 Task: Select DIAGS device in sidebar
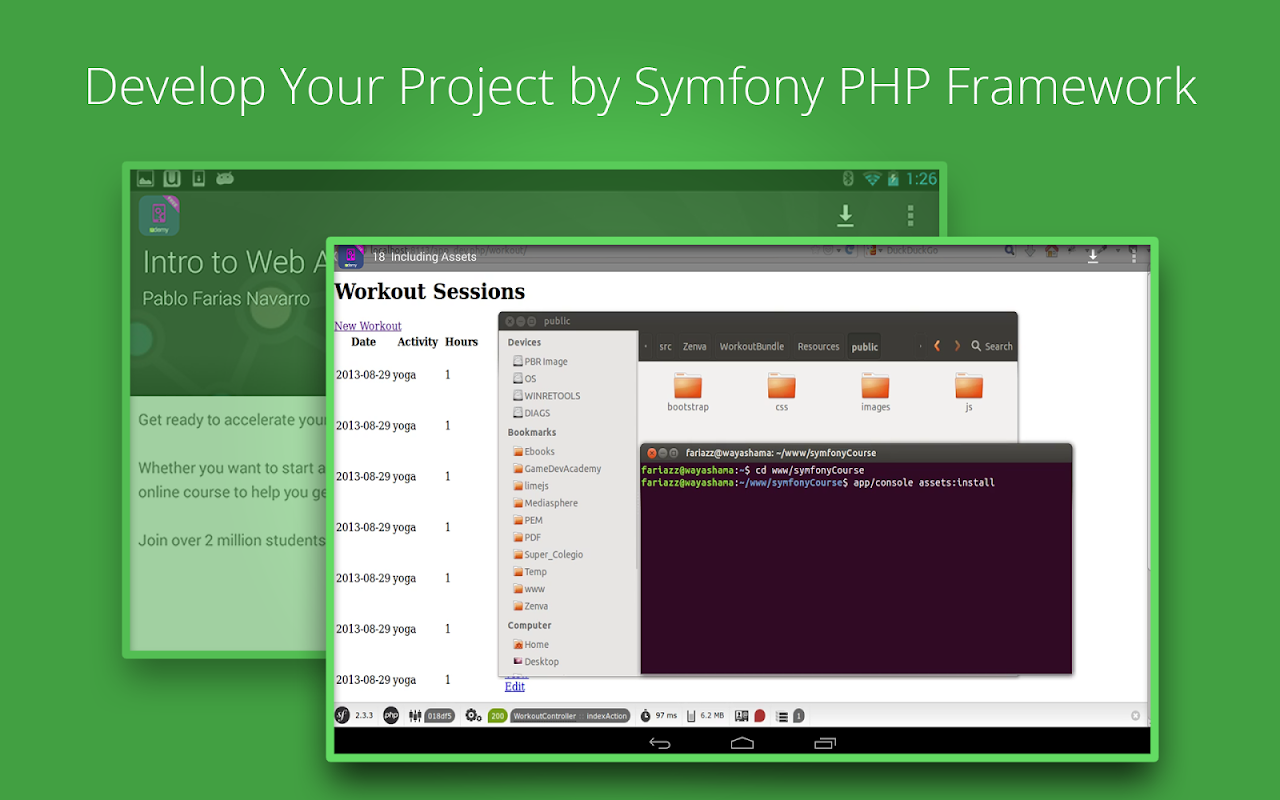click(x=530, y=412)
